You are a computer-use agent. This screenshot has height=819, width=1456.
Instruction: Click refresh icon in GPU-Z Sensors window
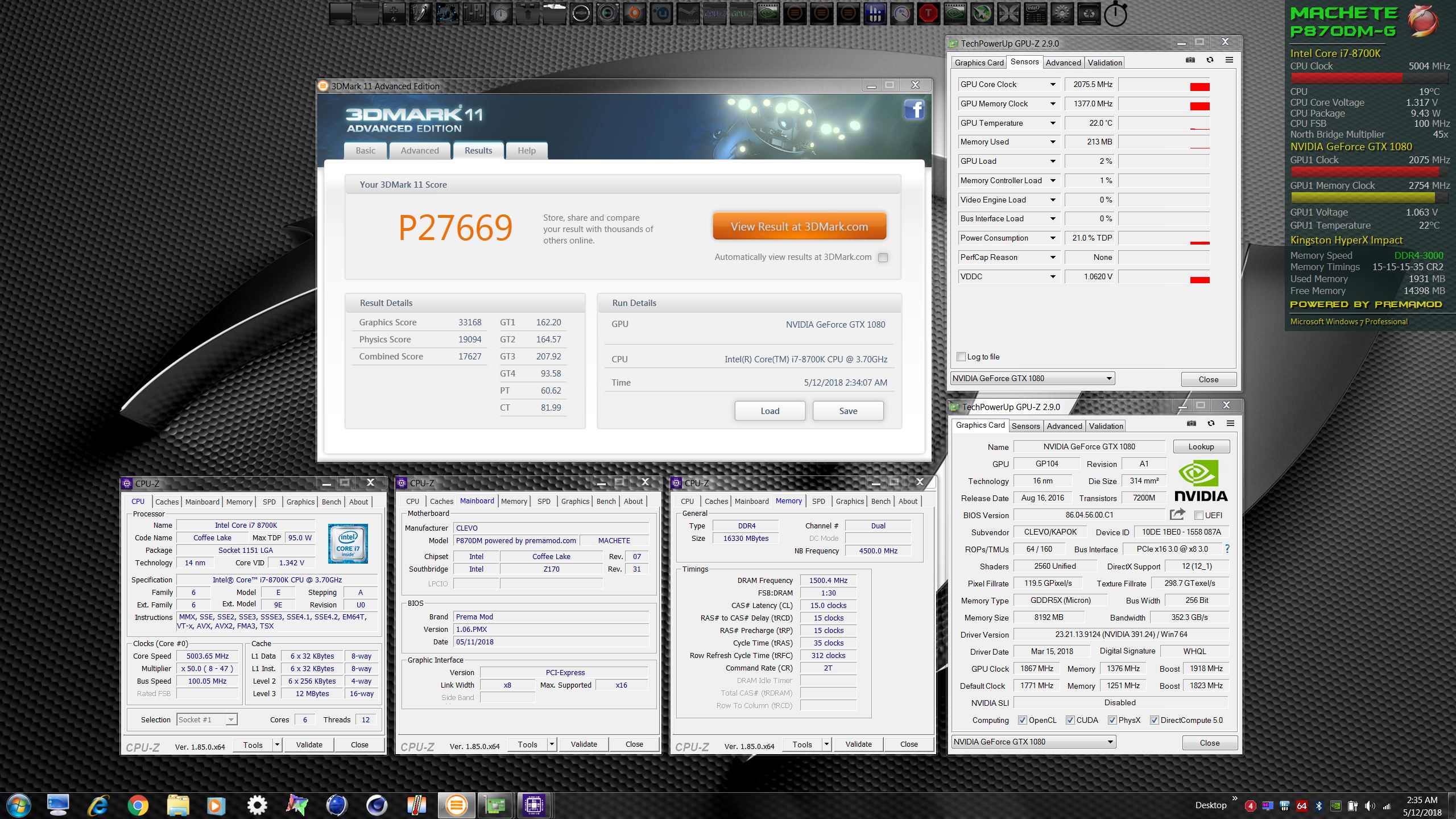tap(1210, 60)
